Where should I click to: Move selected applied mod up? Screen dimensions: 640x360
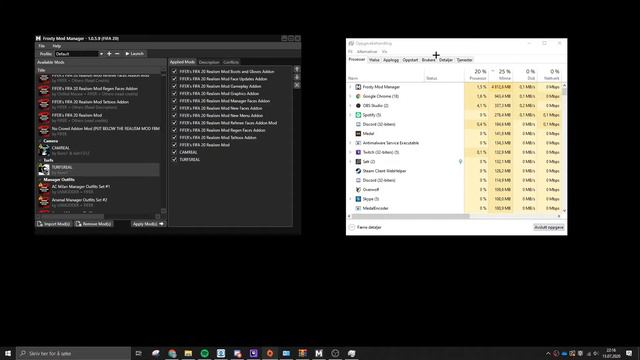[297, 69]
